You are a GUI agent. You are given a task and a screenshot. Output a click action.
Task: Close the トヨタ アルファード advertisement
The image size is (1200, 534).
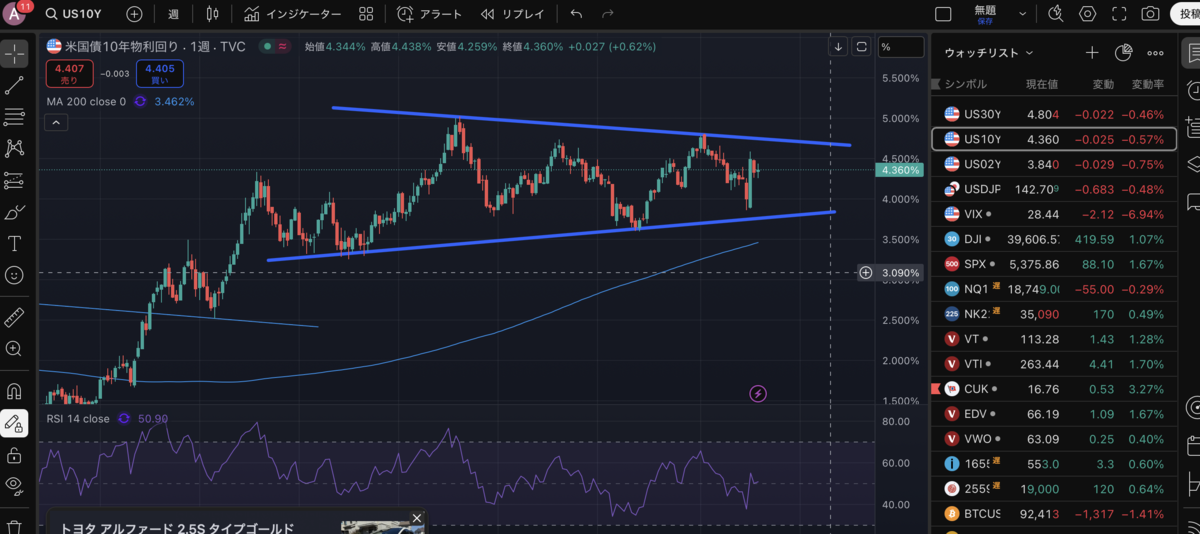[x=418, y=518]
